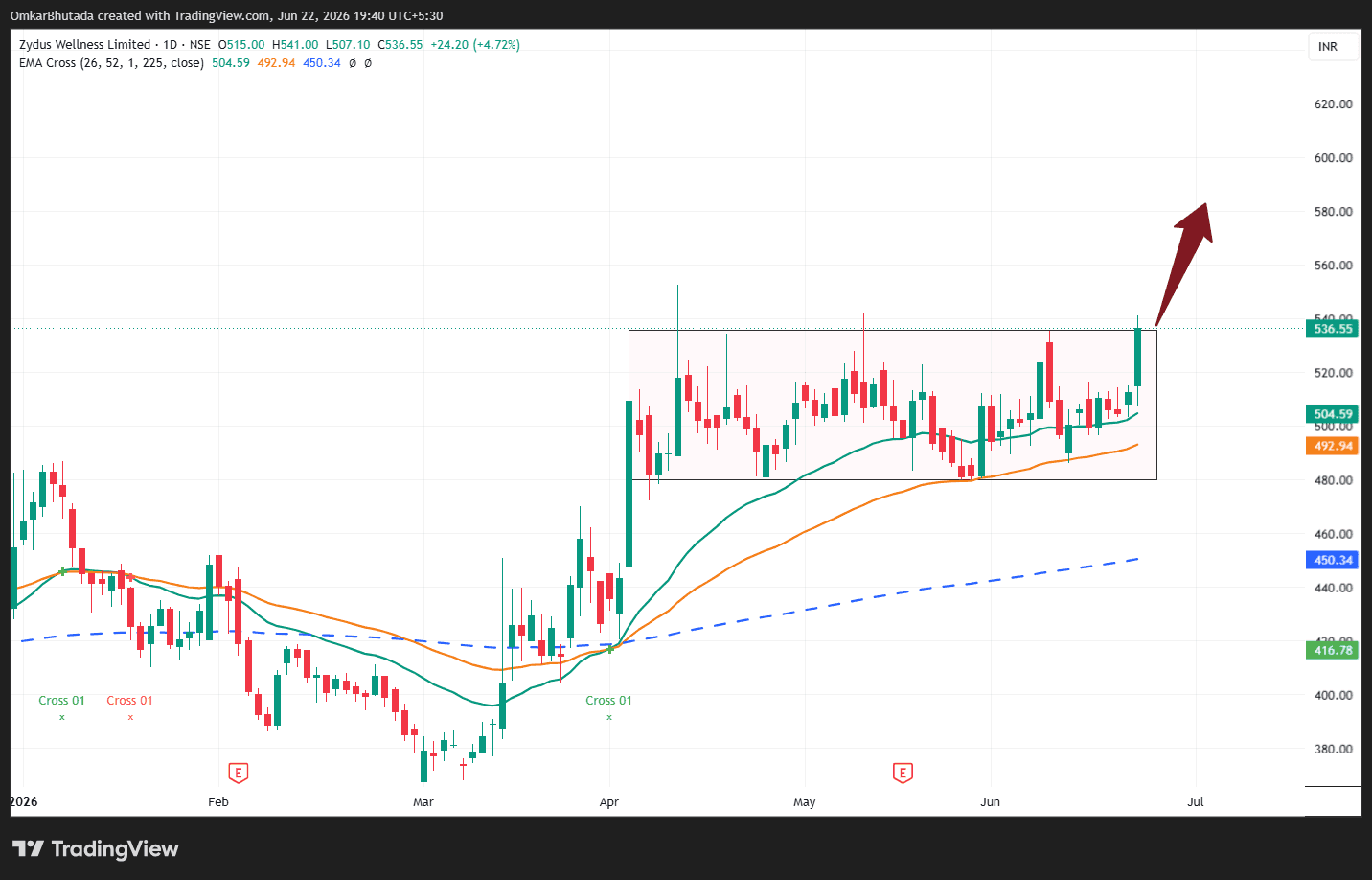The height and width of the screenshot is (880, 1372).
Task: Click the blue 450.34 EMA price label
Action: click(x=1333, y=560)
